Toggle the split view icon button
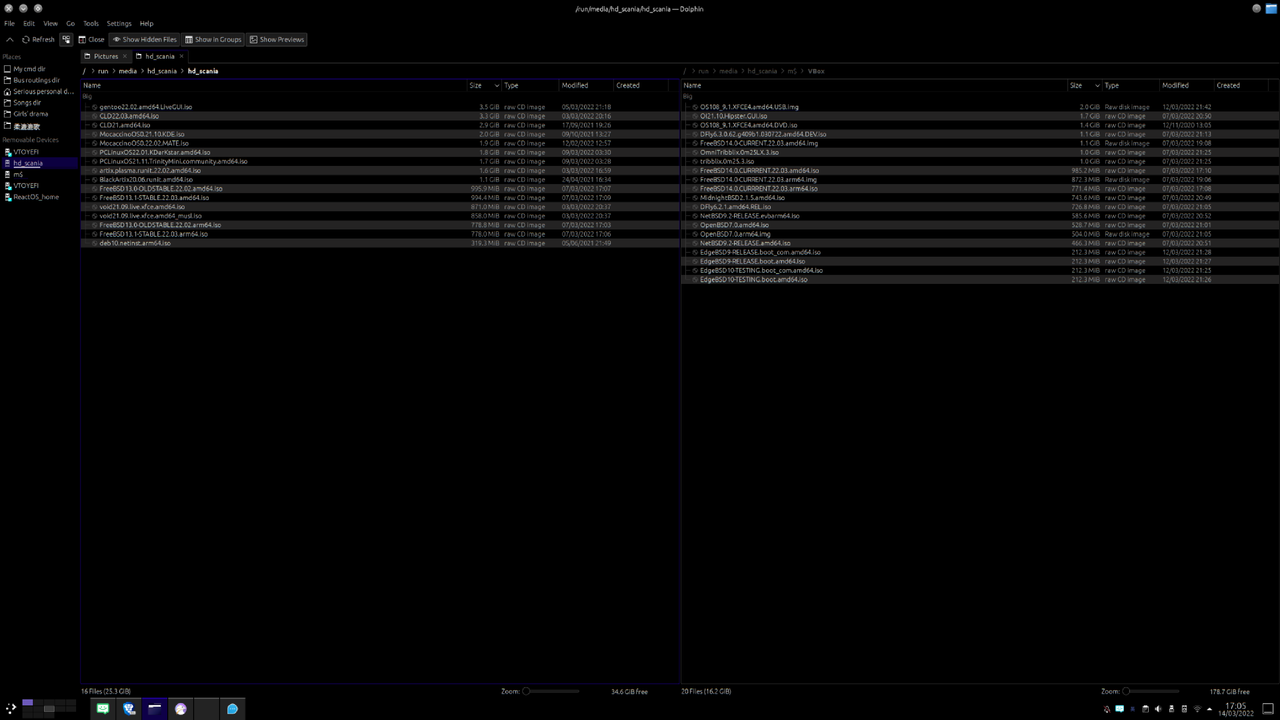This screenshot has height=720, width=1280. click(x=67, y=40)
